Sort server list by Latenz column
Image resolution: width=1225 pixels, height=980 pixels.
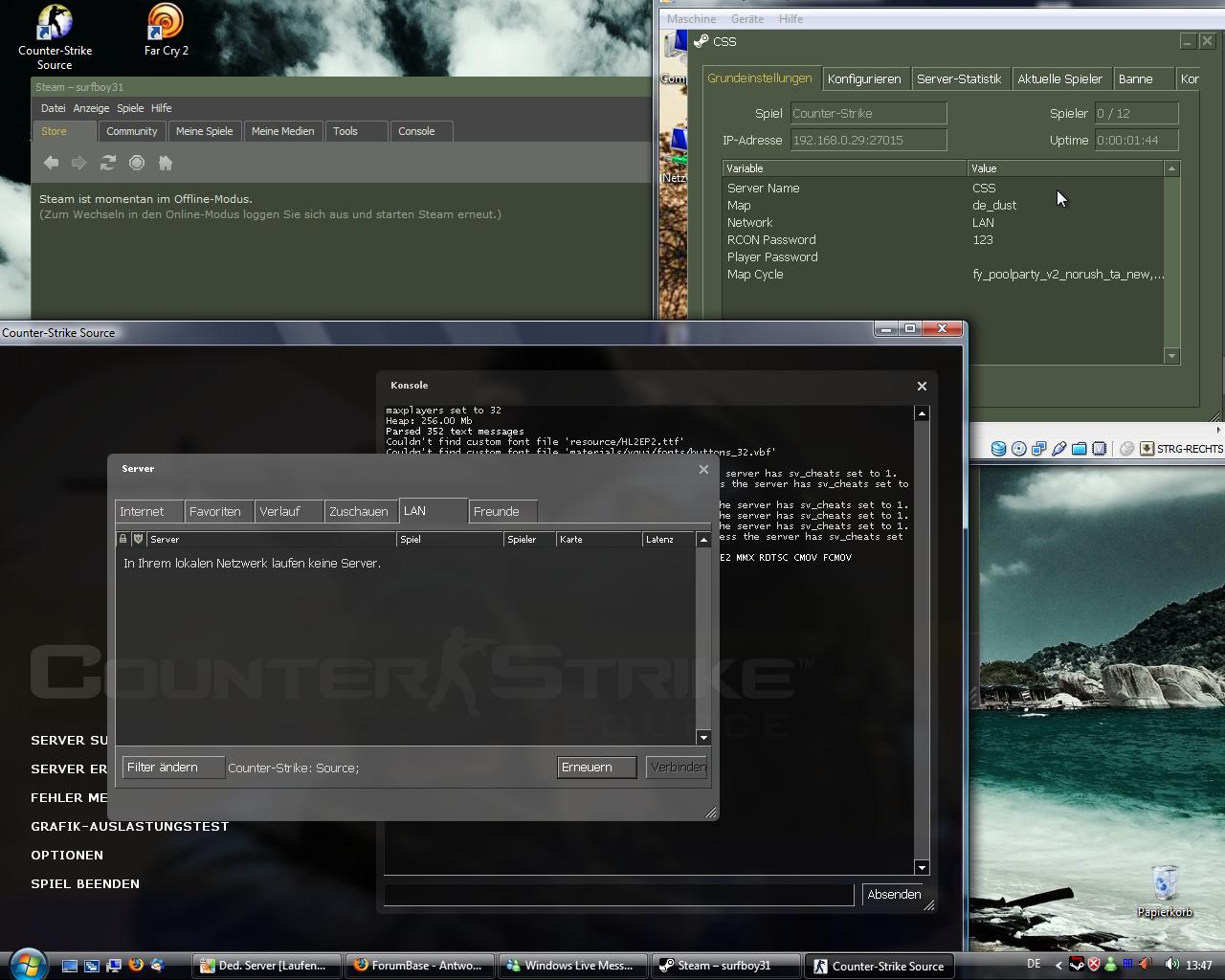tap(668, 539)
